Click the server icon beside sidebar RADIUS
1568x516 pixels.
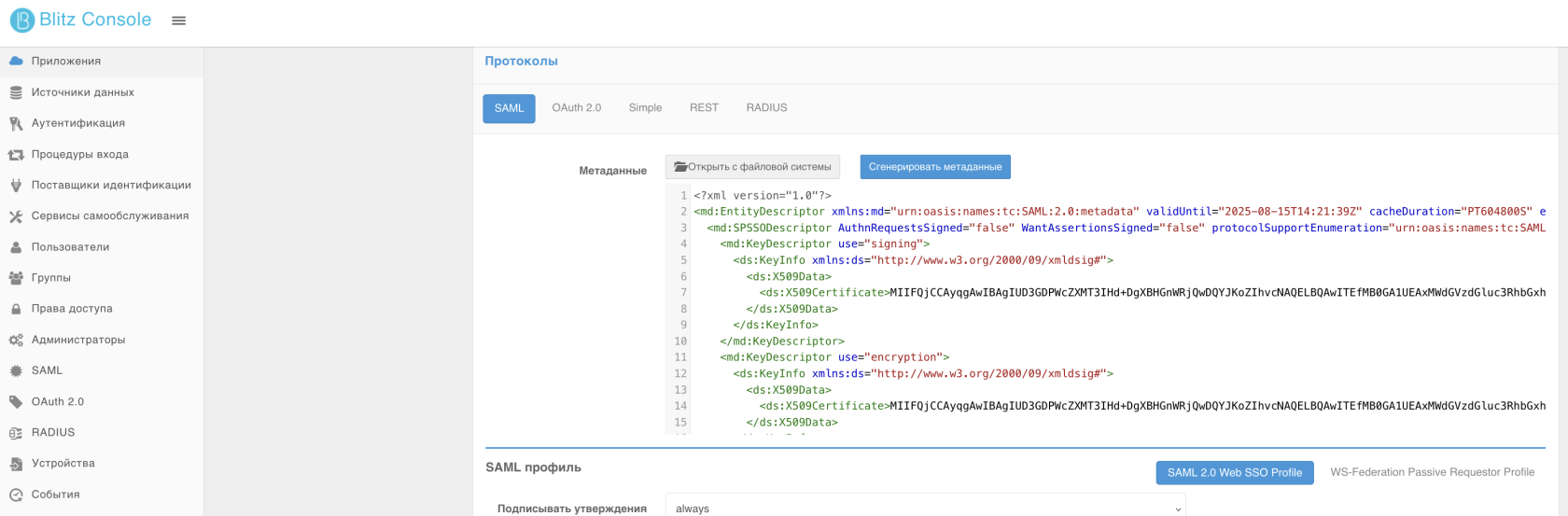tap(16, 433)
